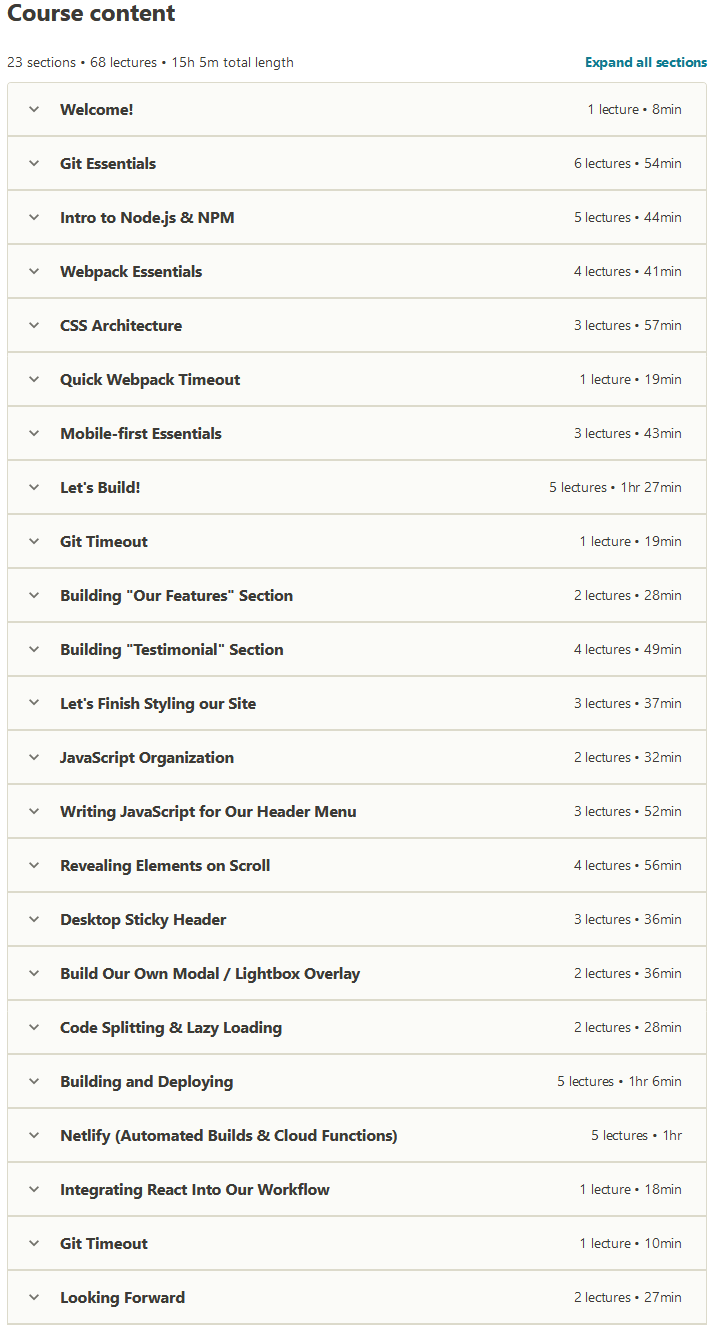This screenshot has width=709, height=1325.
Task: Open Writing JavaScript for Our Header Menu
Action: (x=357, y=811)
